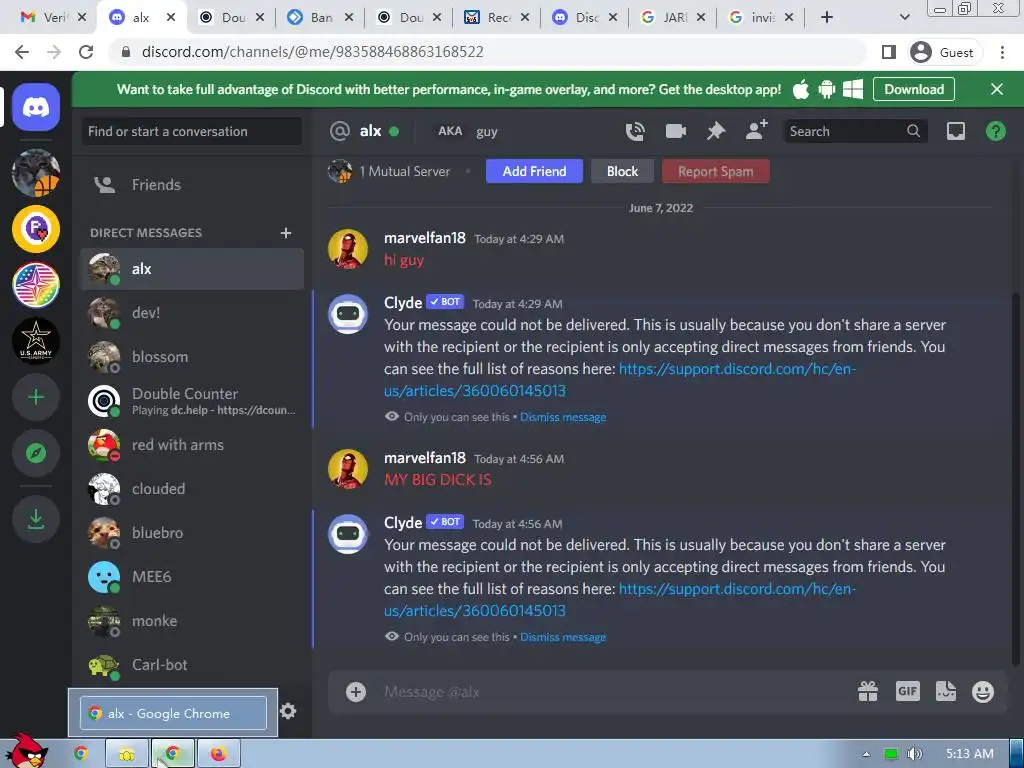Reload the page in Chrome
1024x768 pixels.
86,52
